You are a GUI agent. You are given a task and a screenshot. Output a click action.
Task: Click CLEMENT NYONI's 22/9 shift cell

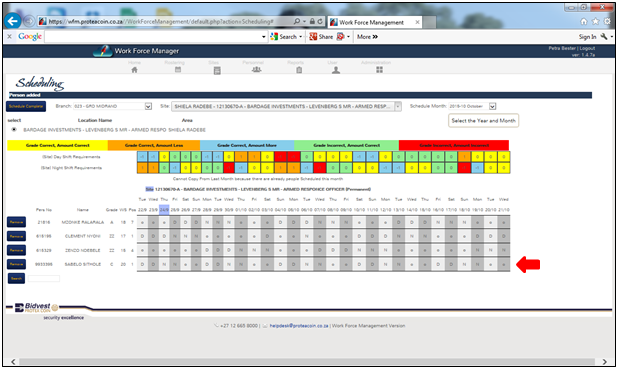tap(142, 236)
